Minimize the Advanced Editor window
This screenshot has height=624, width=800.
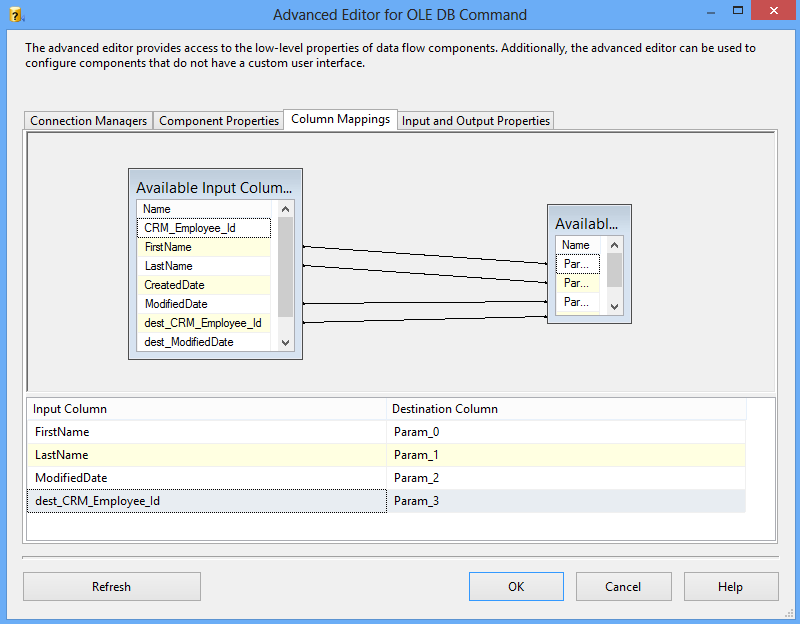tap(711, 12)
